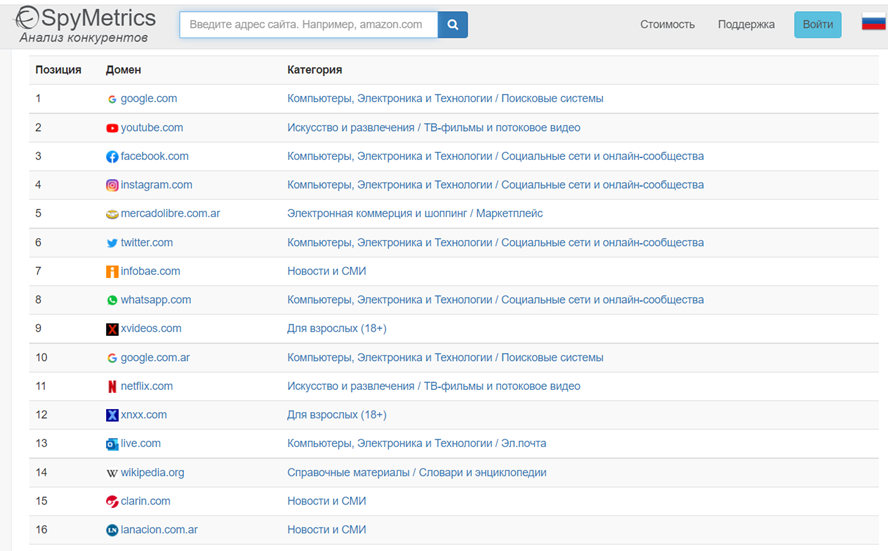Click the Wikipedia W favicon

(x=112, y=473)
